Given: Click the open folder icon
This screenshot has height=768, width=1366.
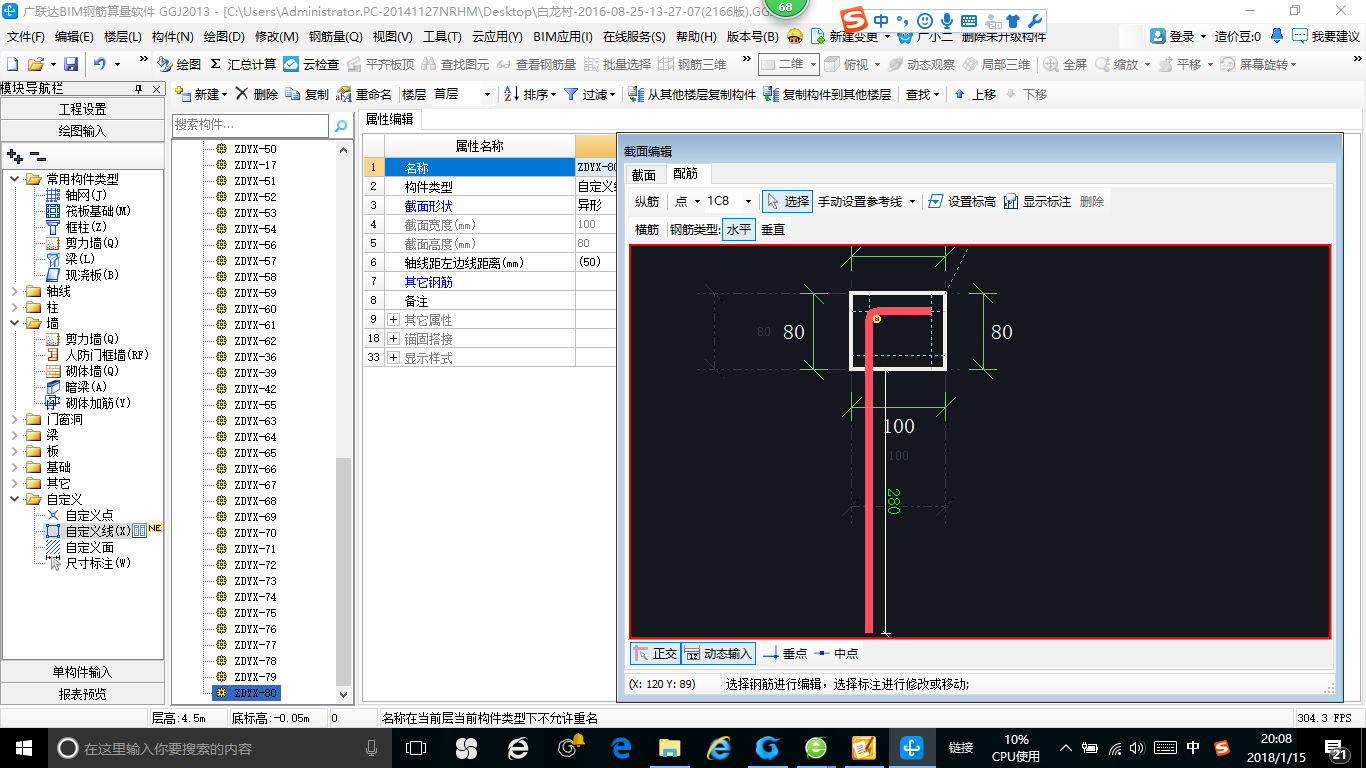Looking at the screenshot, I should coord(36,64).
